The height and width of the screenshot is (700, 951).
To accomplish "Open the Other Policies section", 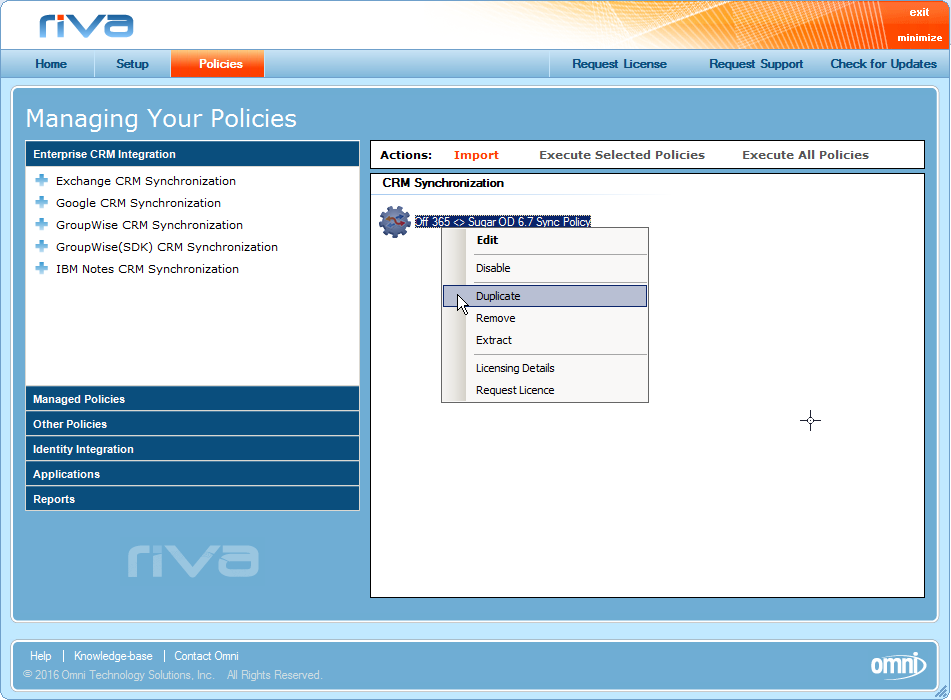I will click(x=192, y=424).
